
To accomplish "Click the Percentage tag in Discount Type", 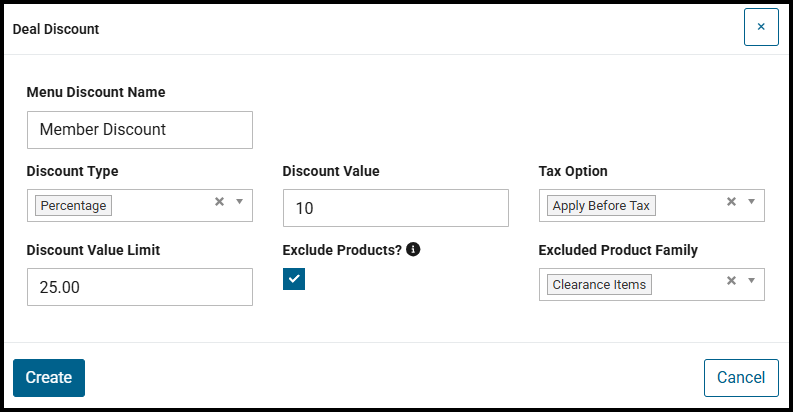I will pyautogui.click(x=74, y=206).
